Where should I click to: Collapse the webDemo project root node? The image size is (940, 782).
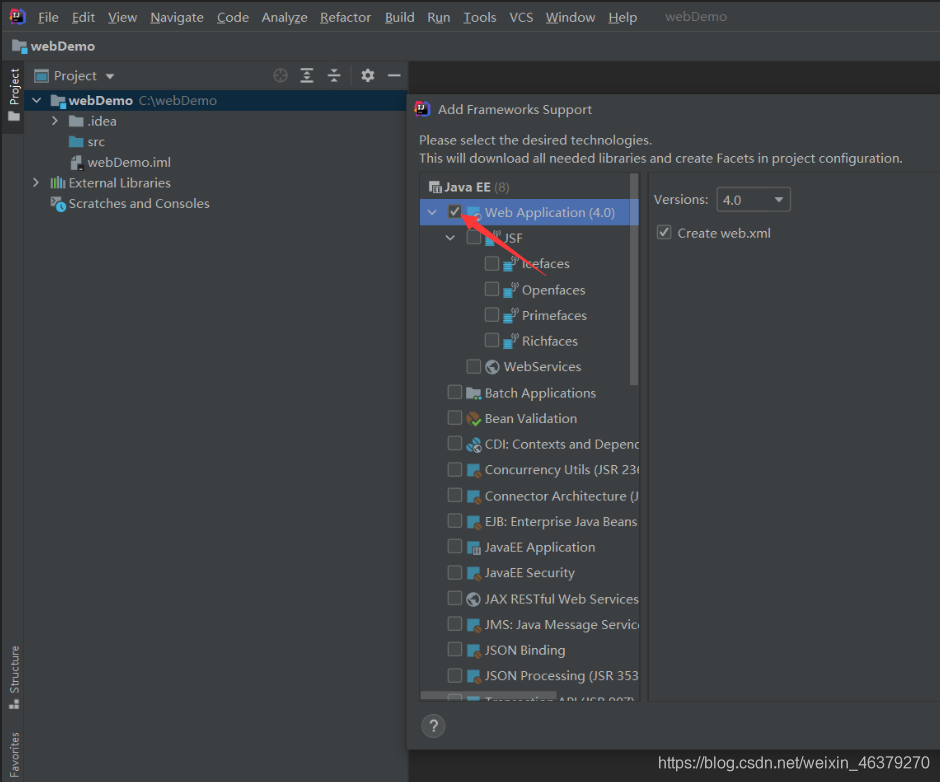click(37, 100)
